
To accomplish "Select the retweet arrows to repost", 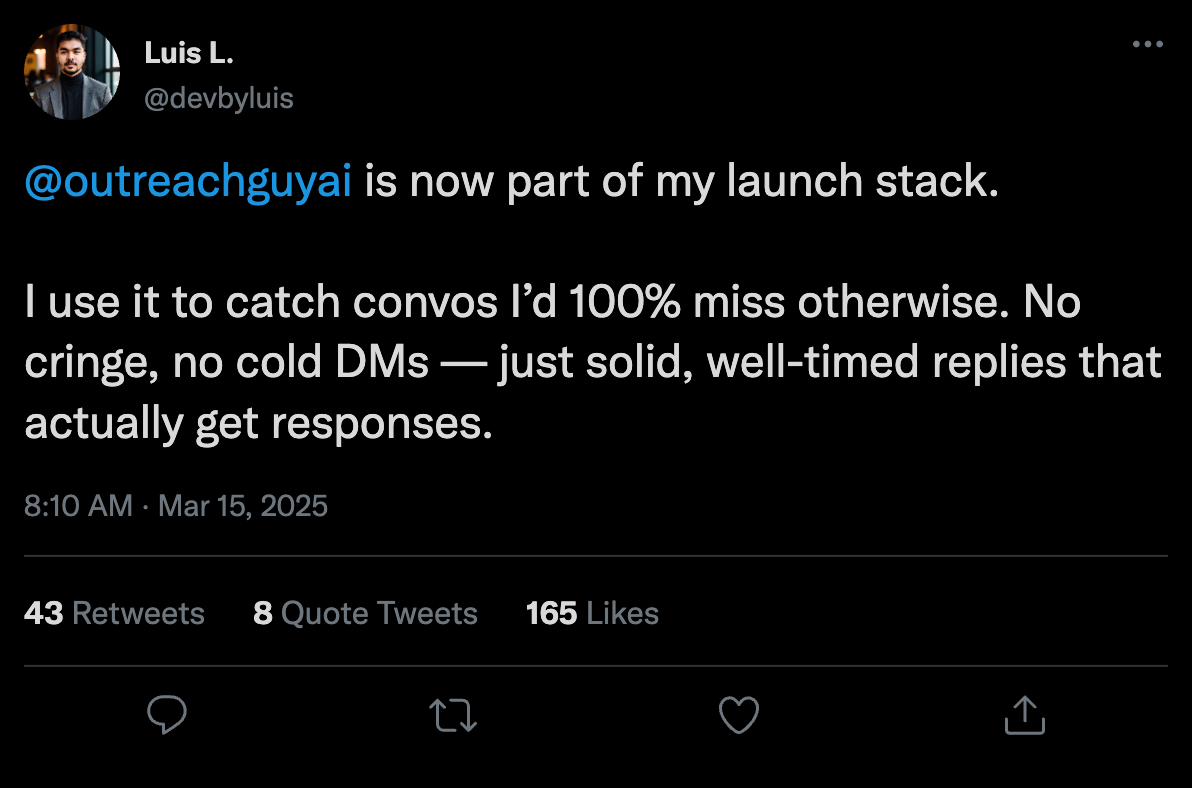I will (x=453, y=714).
